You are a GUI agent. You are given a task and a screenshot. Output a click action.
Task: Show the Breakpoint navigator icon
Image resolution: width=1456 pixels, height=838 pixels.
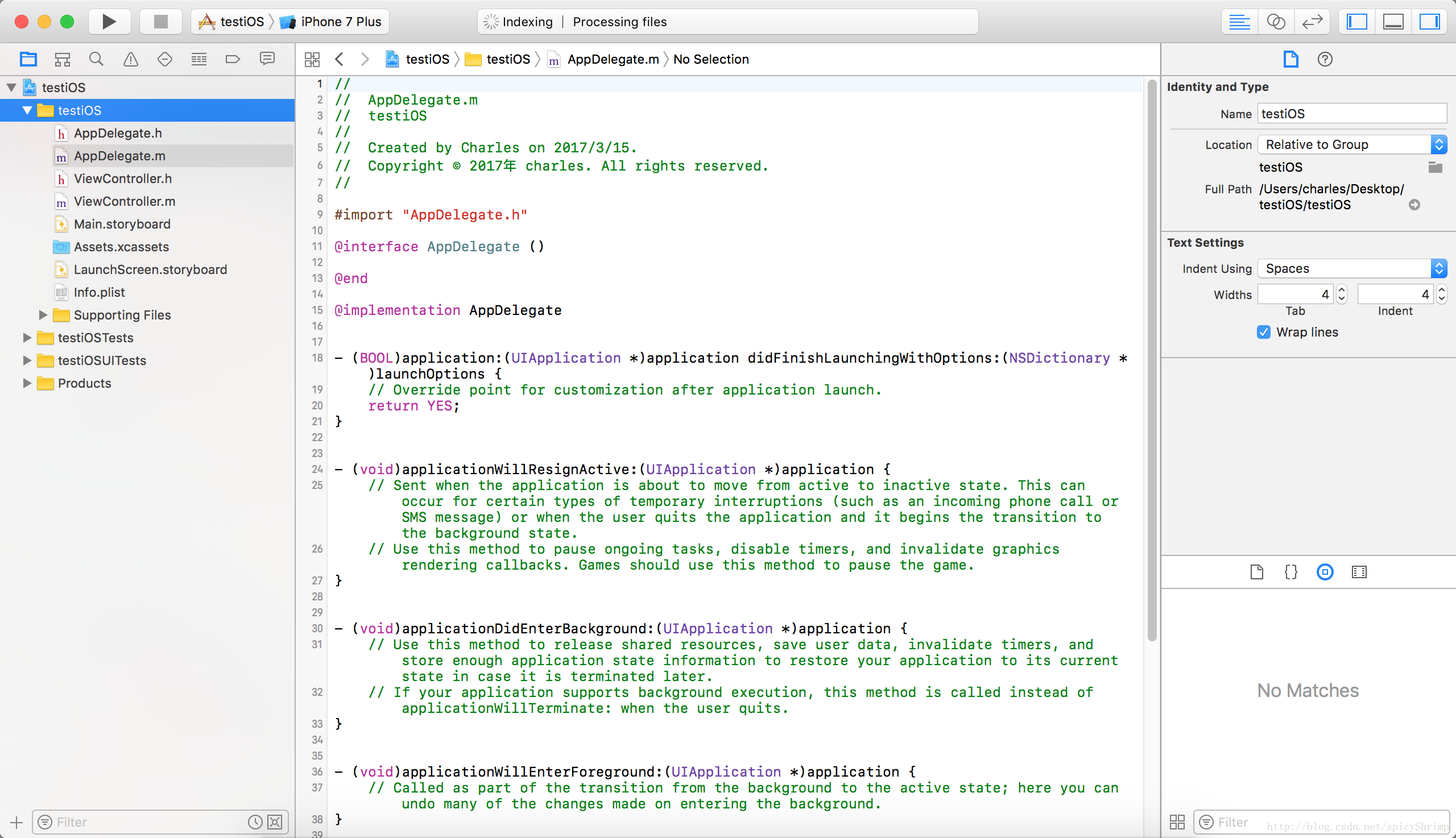[233, 59]
